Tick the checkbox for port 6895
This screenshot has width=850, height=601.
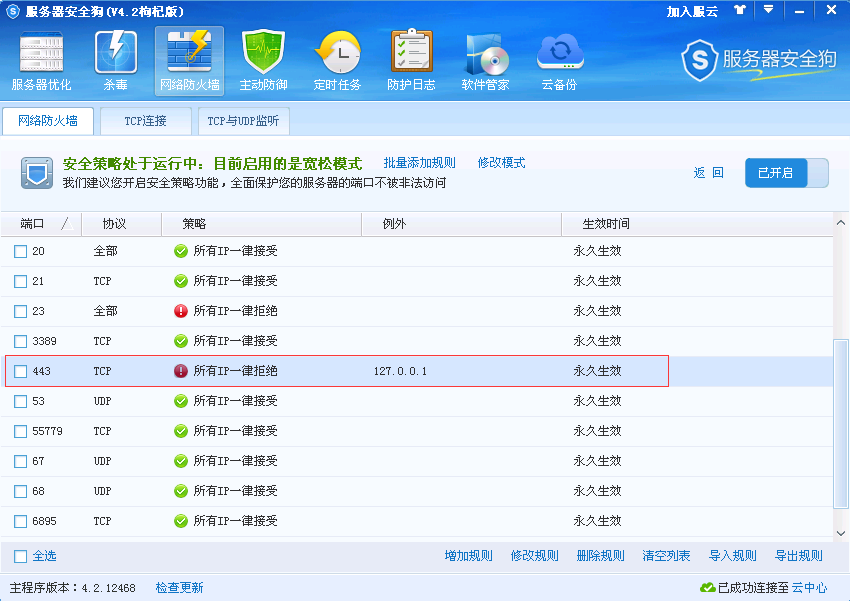coord(21,521)
